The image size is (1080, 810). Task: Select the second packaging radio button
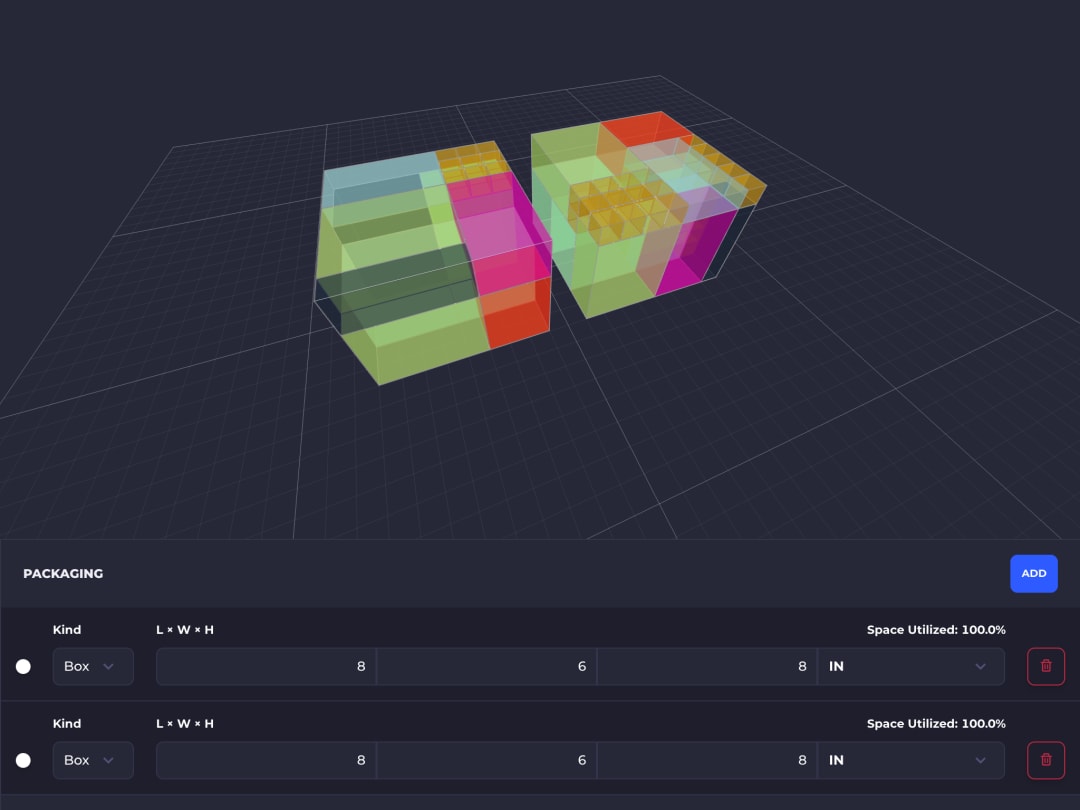pyautogui.click(x=23, y=760)
